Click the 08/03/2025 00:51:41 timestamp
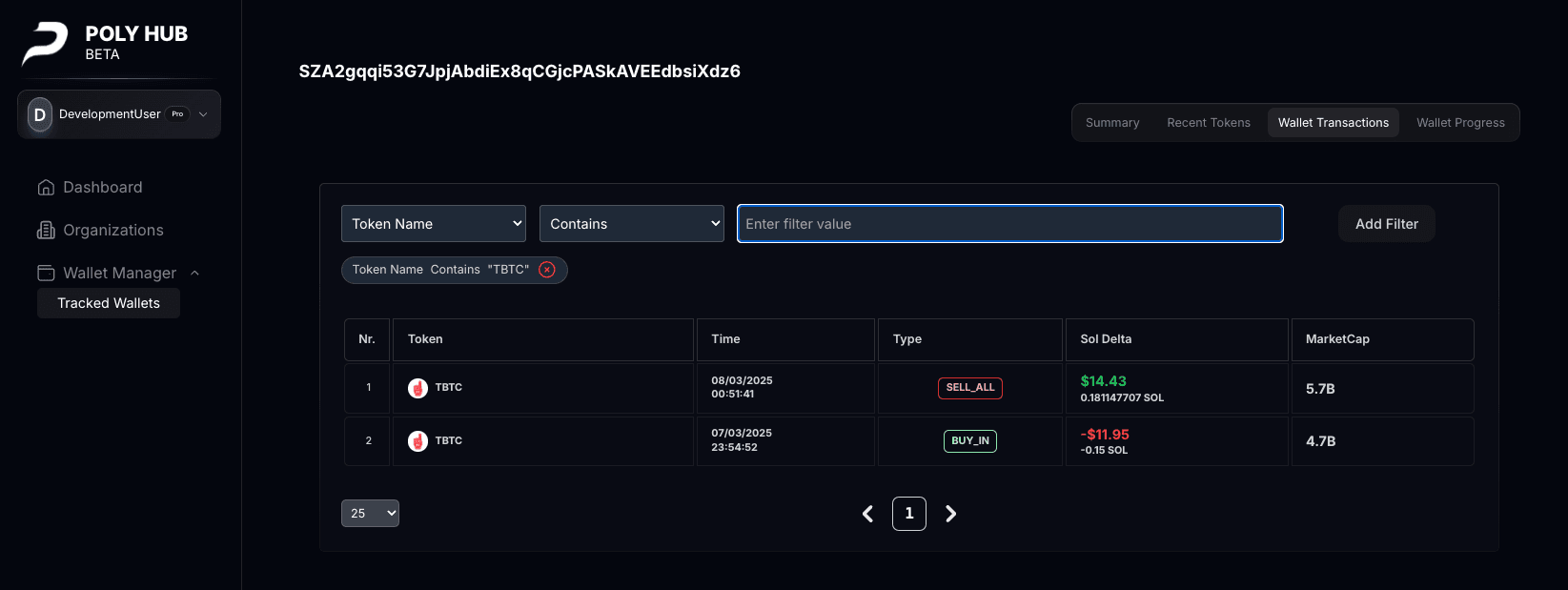1568x590 pixels. pyautogui.click(x=742, y=387)
